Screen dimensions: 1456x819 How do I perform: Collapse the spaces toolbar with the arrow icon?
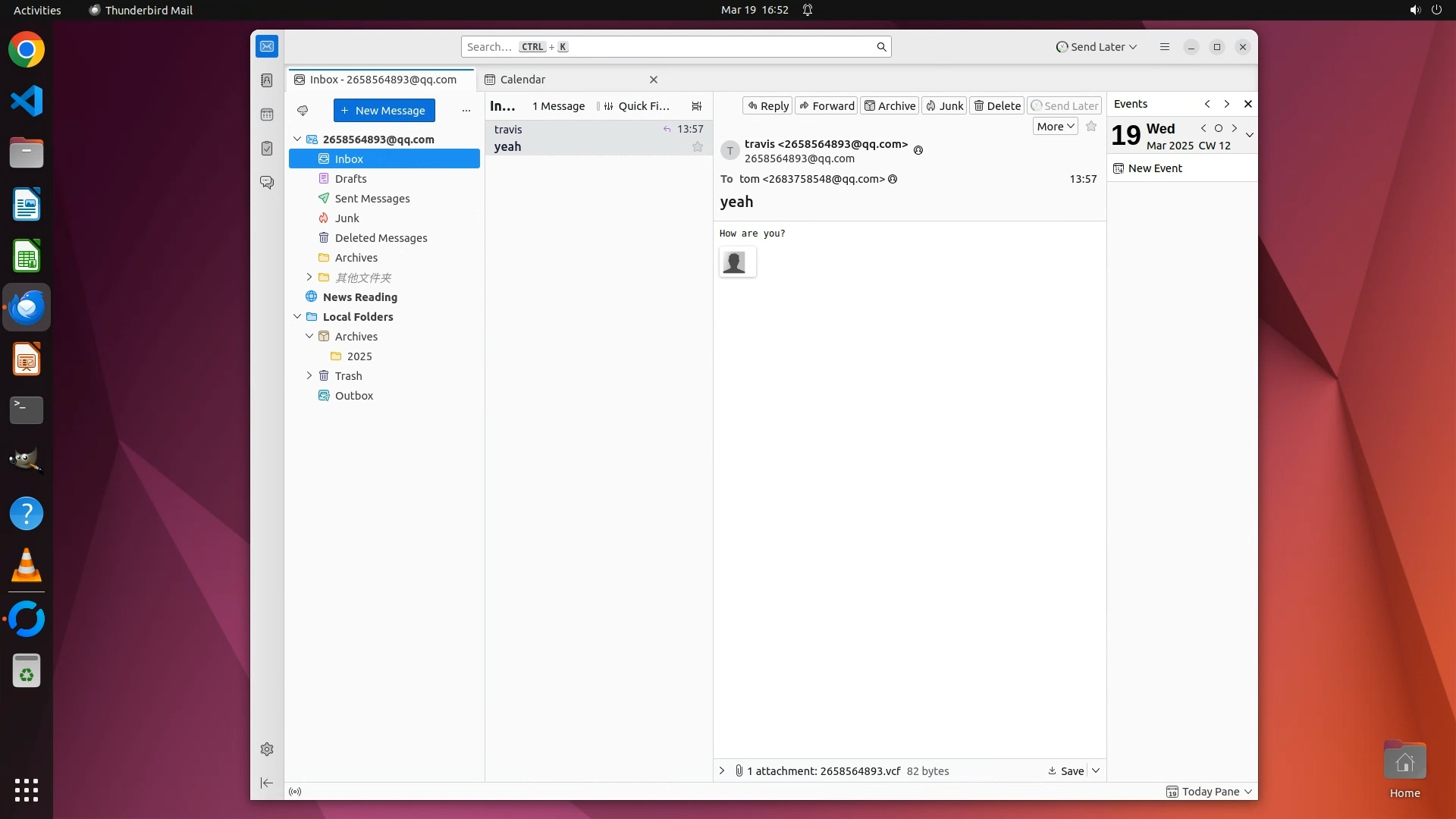click(x=267, y=783)
